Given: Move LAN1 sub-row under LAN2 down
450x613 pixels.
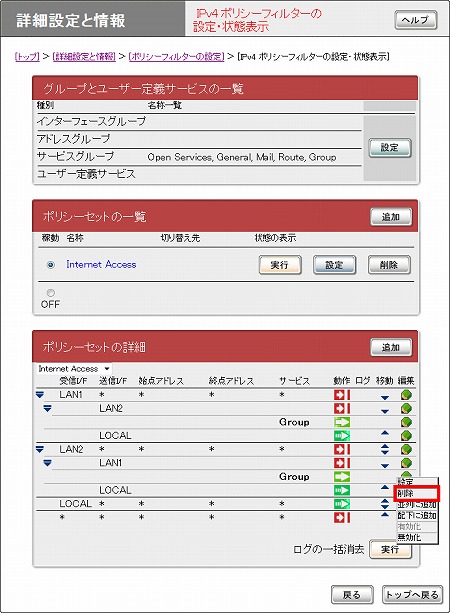Looking at the screenshot, I should (385, 466).
